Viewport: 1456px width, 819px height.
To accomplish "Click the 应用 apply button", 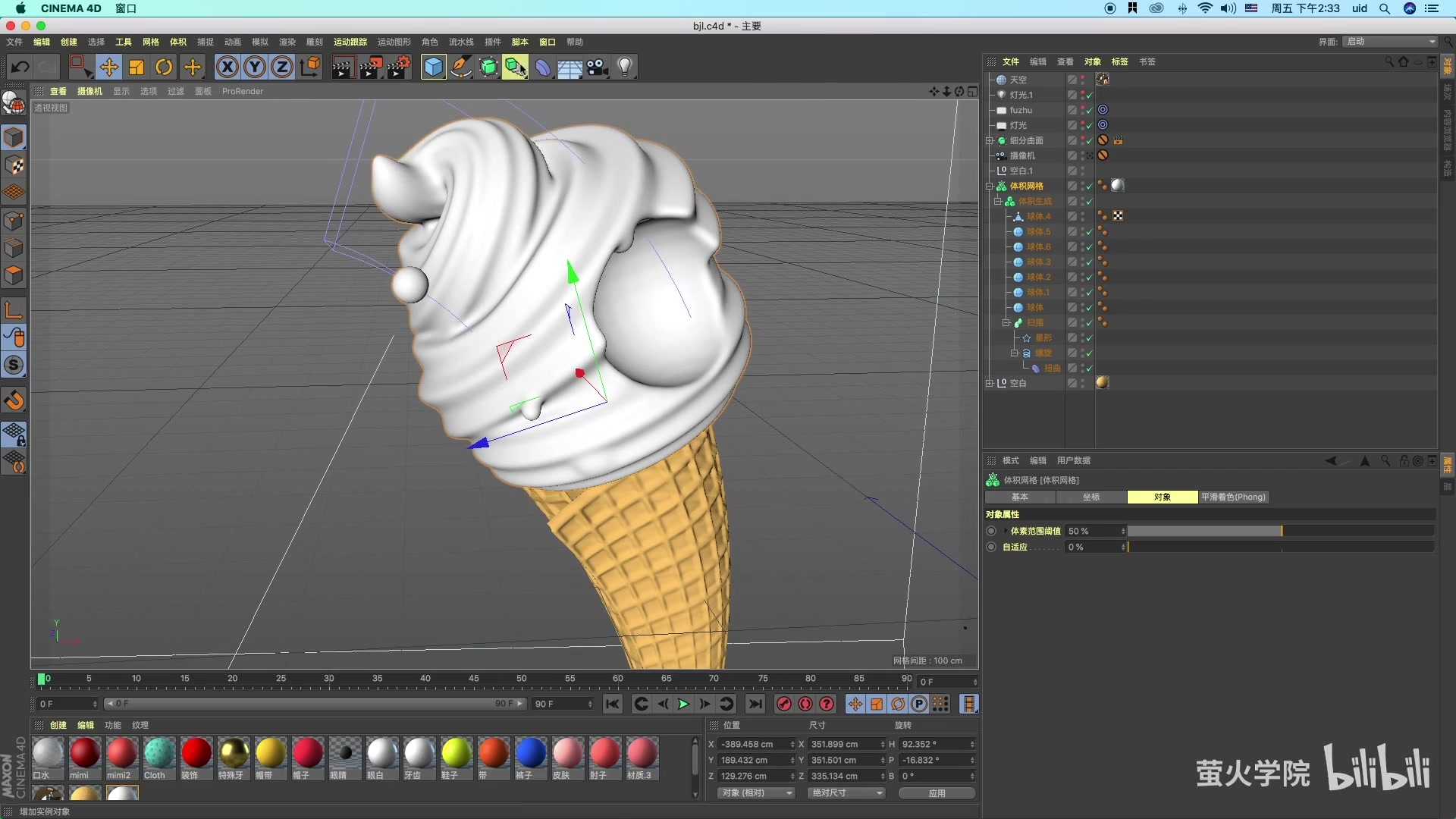I will (x=937, y=793).
